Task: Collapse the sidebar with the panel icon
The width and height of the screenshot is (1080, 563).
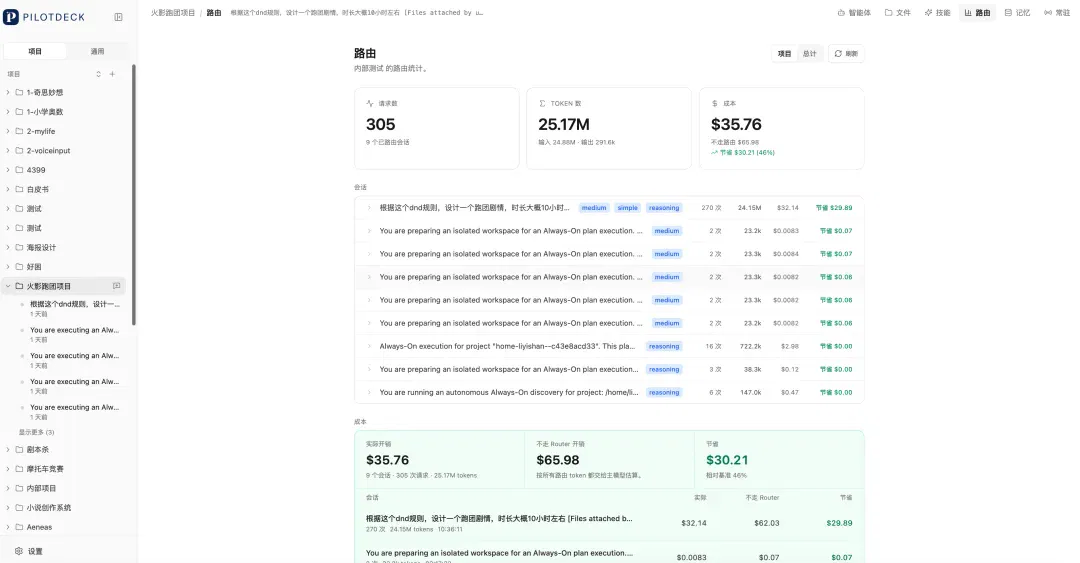Action: click(x=118, y=17)
